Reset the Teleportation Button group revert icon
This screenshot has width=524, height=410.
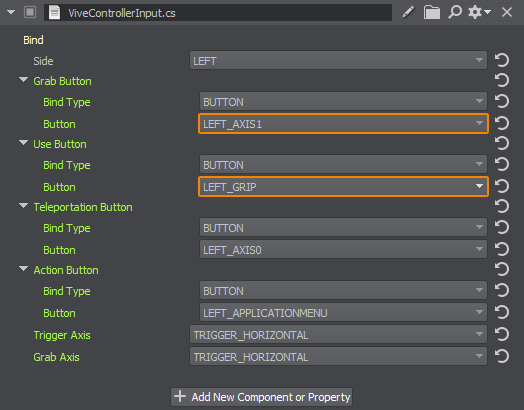coord(502,207)
